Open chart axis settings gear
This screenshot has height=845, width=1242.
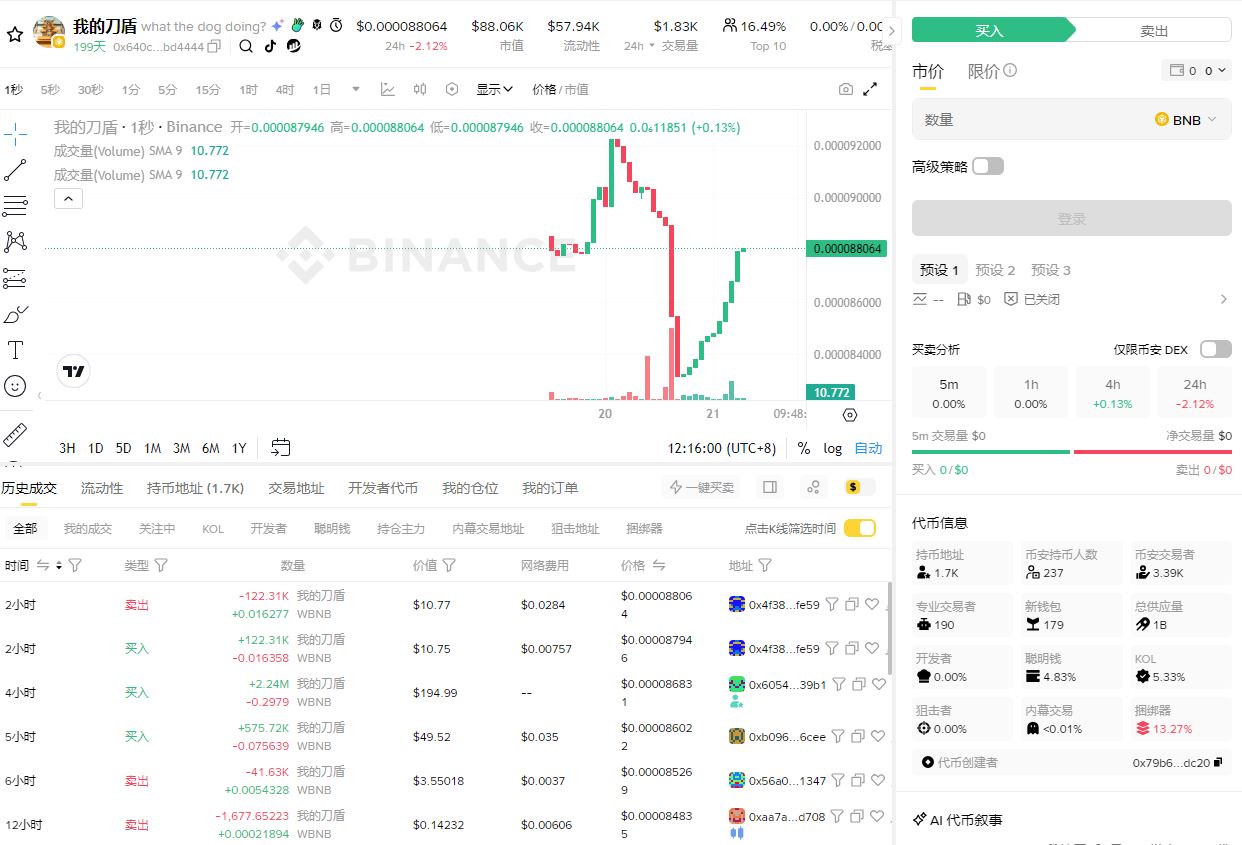[850, 414]
